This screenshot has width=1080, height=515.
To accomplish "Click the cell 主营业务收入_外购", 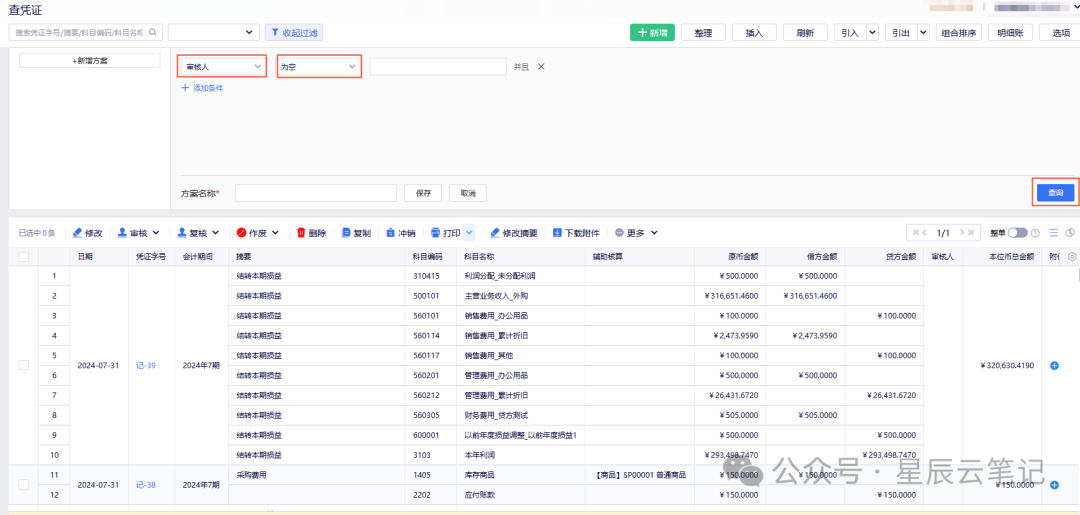I will click(x=497, y=295).
